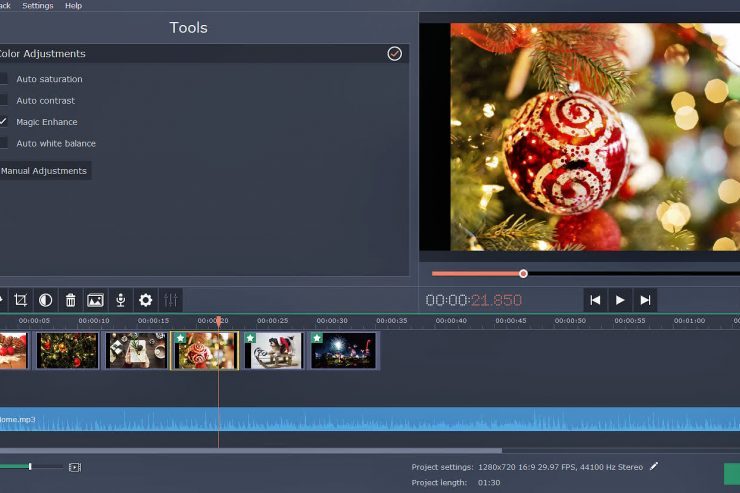The image size is (740, 493).
Task: Select the gift wrapping table clip
Action: coord(136,351)
